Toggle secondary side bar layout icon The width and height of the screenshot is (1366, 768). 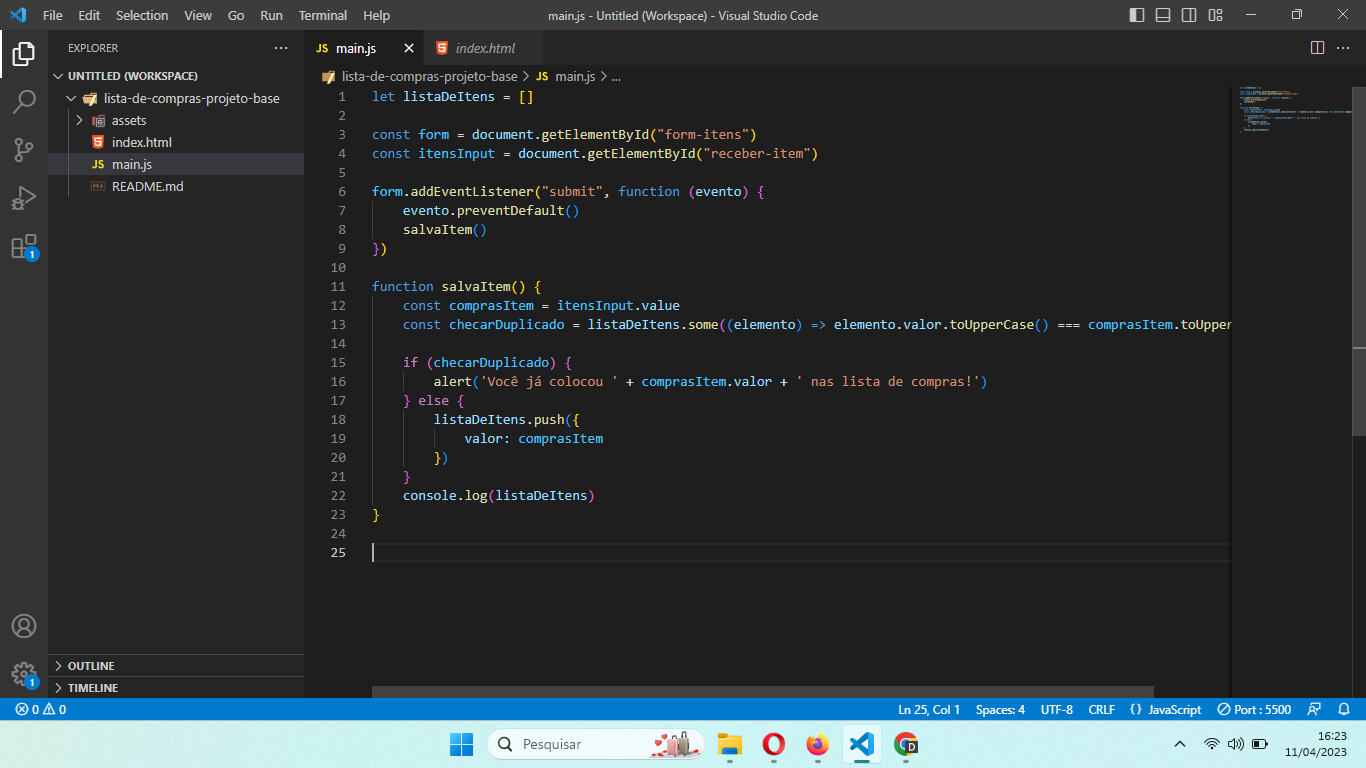click(x=1189, y=15)
